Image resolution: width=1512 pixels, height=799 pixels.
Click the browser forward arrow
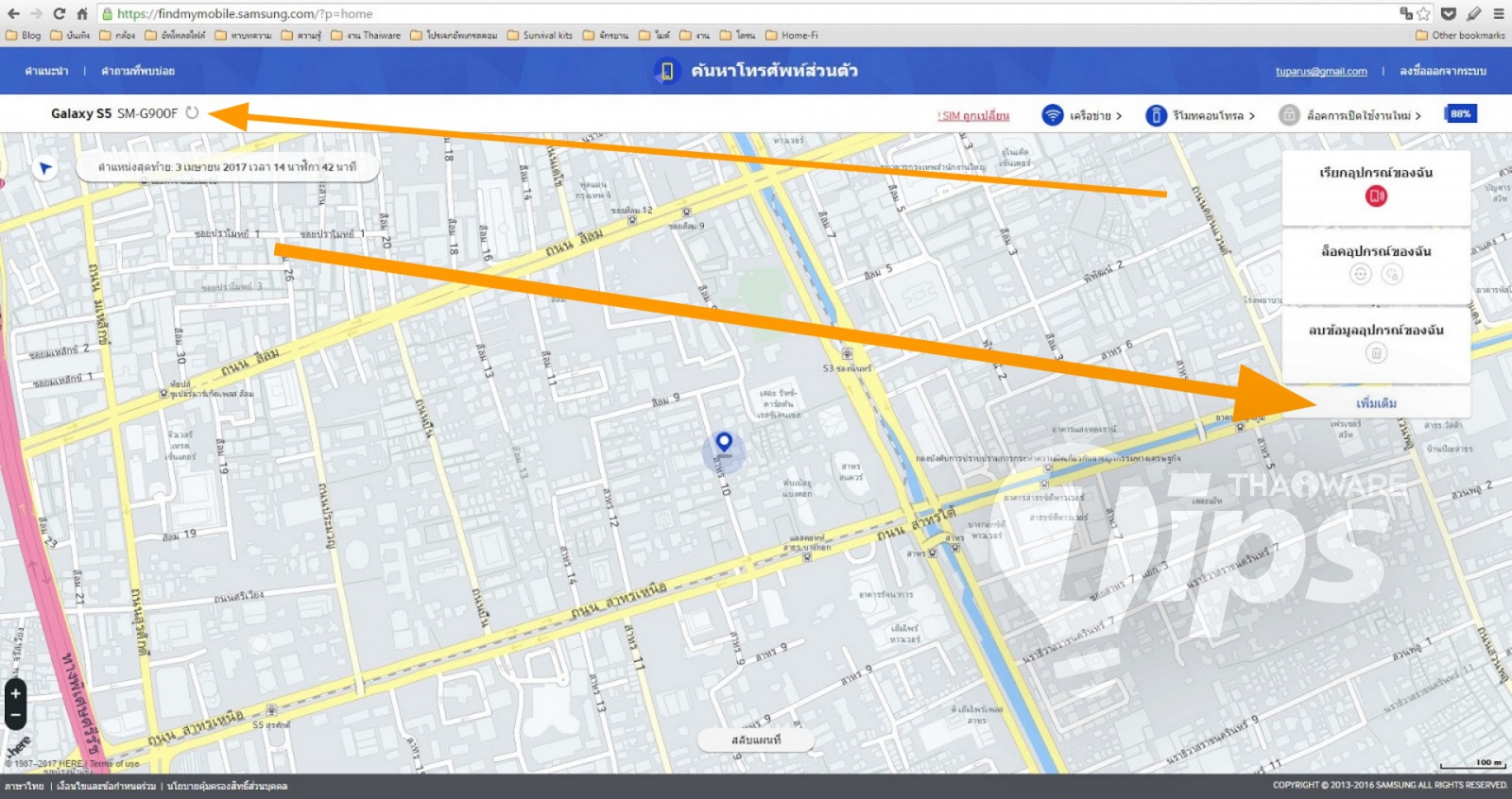coord(36,13)
